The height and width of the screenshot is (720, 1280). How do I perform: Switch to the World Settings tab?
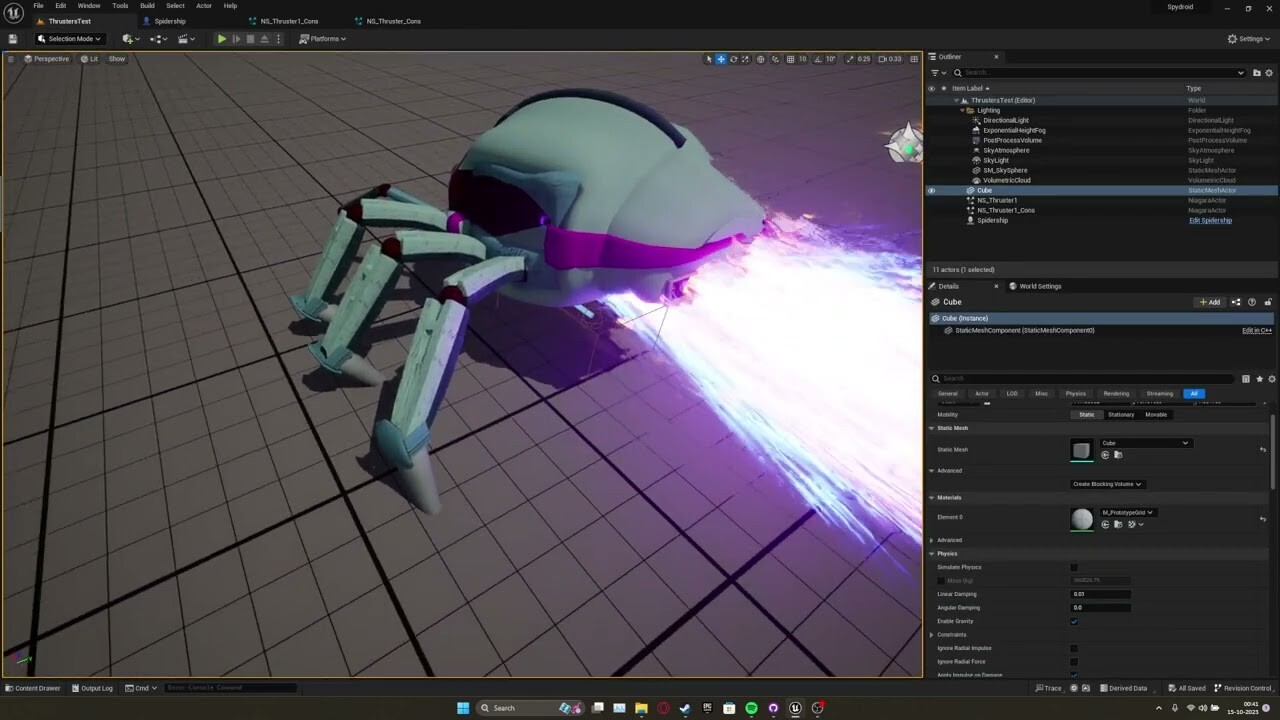click(x=1039, y=286)
